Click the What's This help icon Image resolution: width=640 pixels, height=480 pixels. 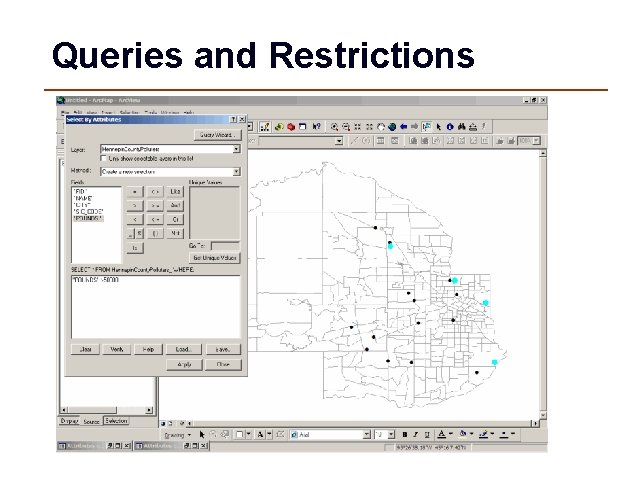316,127
